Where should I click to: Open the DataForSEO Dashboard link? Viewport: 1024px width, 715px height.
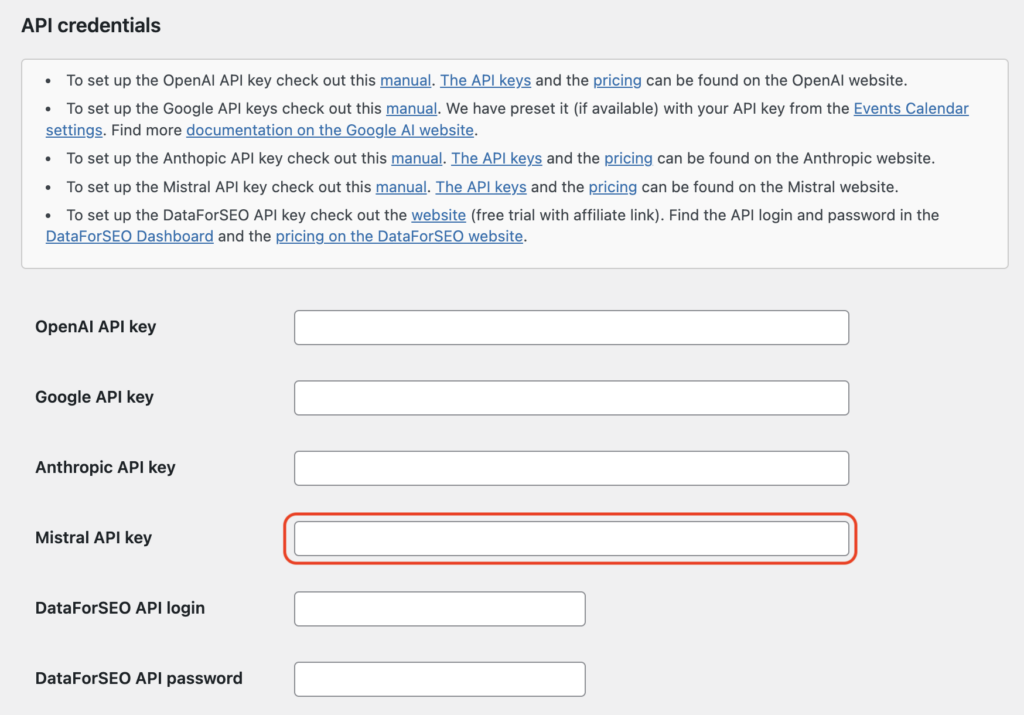click(129, 236)
